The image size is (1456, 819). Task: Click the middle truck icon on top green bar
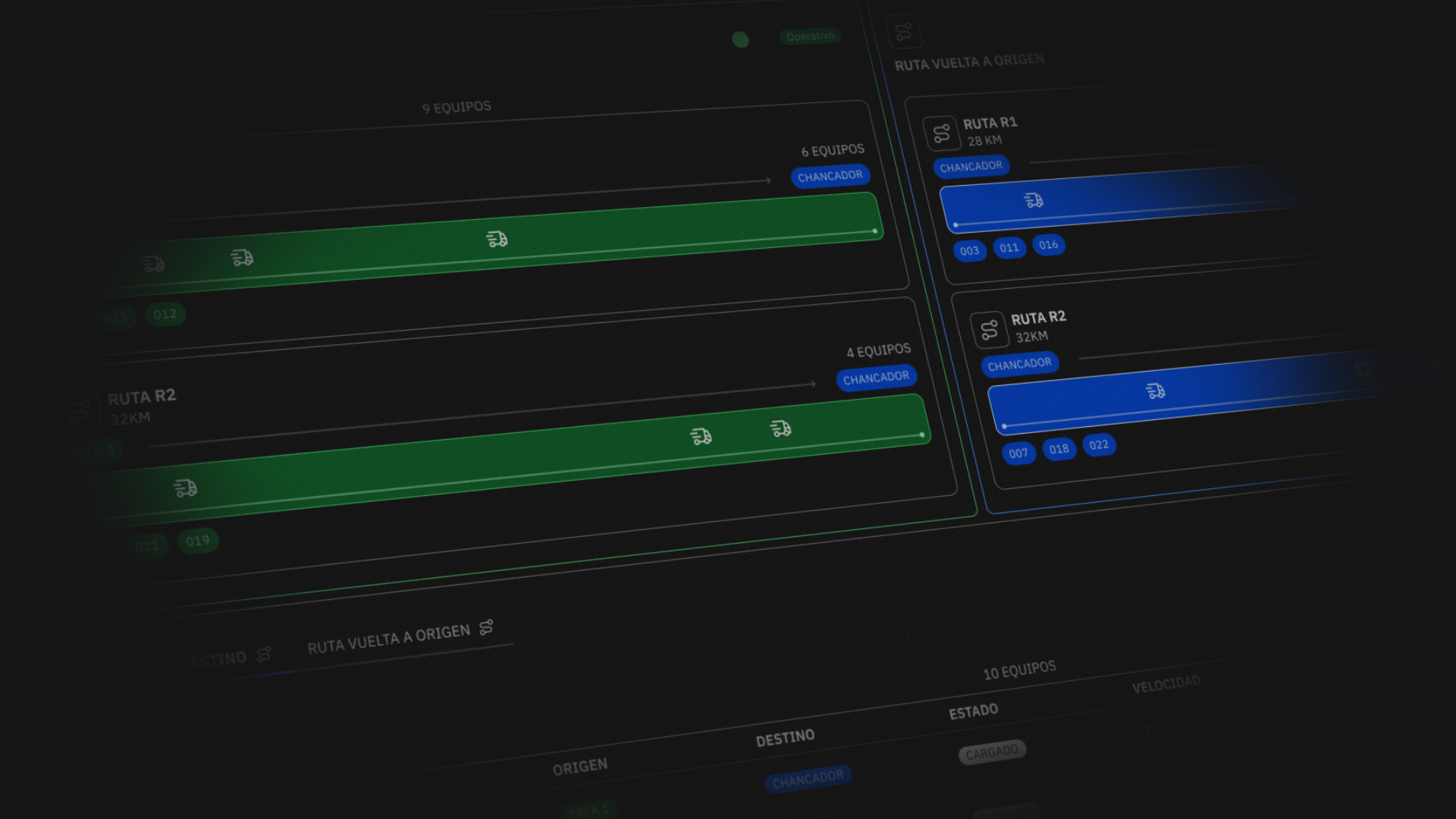click(x=242, y=258)
